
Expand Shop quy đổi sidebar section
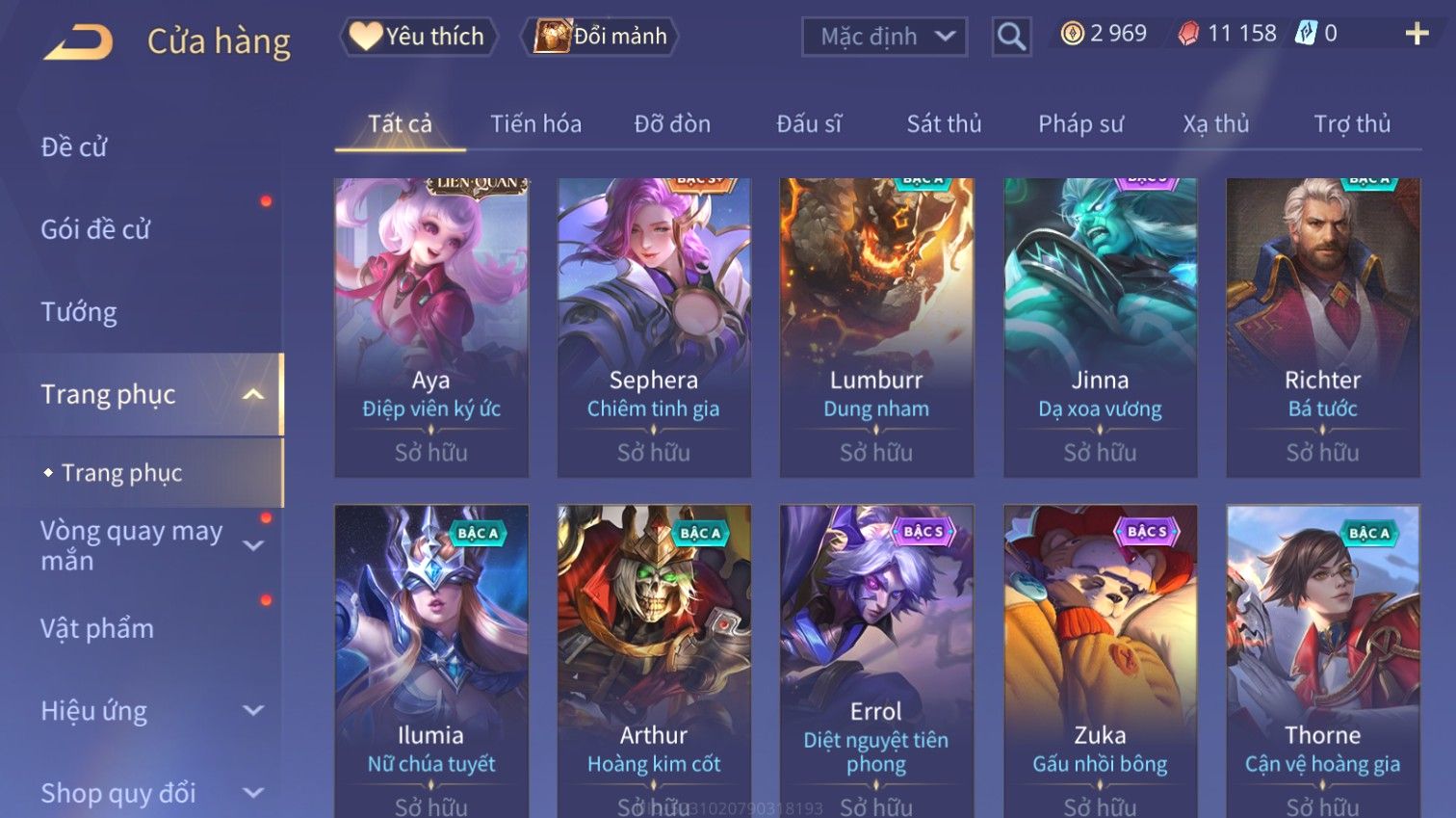253,793
